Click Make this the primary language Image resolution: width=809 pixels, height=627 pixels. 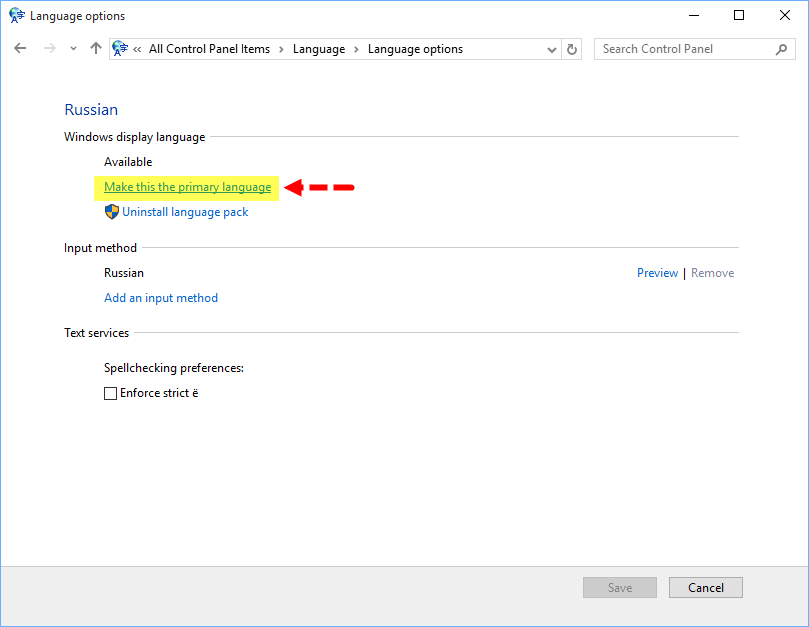pos(187,187)
